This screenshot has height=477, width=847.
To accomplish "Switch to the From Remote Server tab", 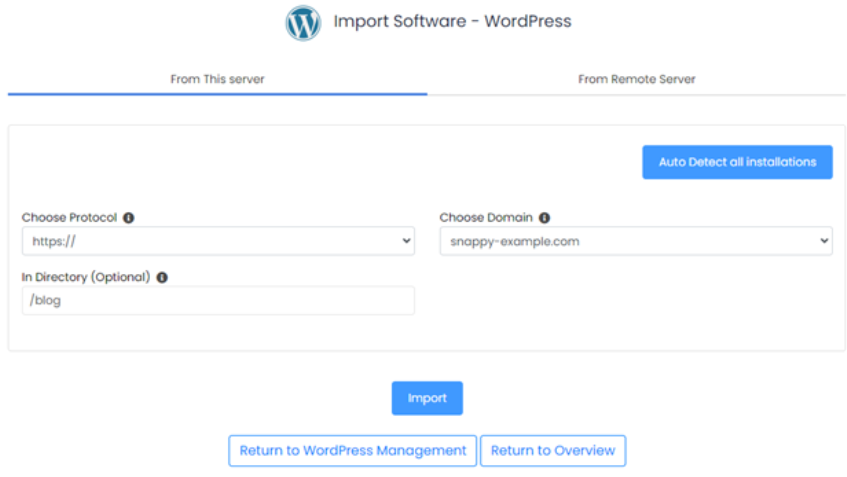I will coord(636,79).
